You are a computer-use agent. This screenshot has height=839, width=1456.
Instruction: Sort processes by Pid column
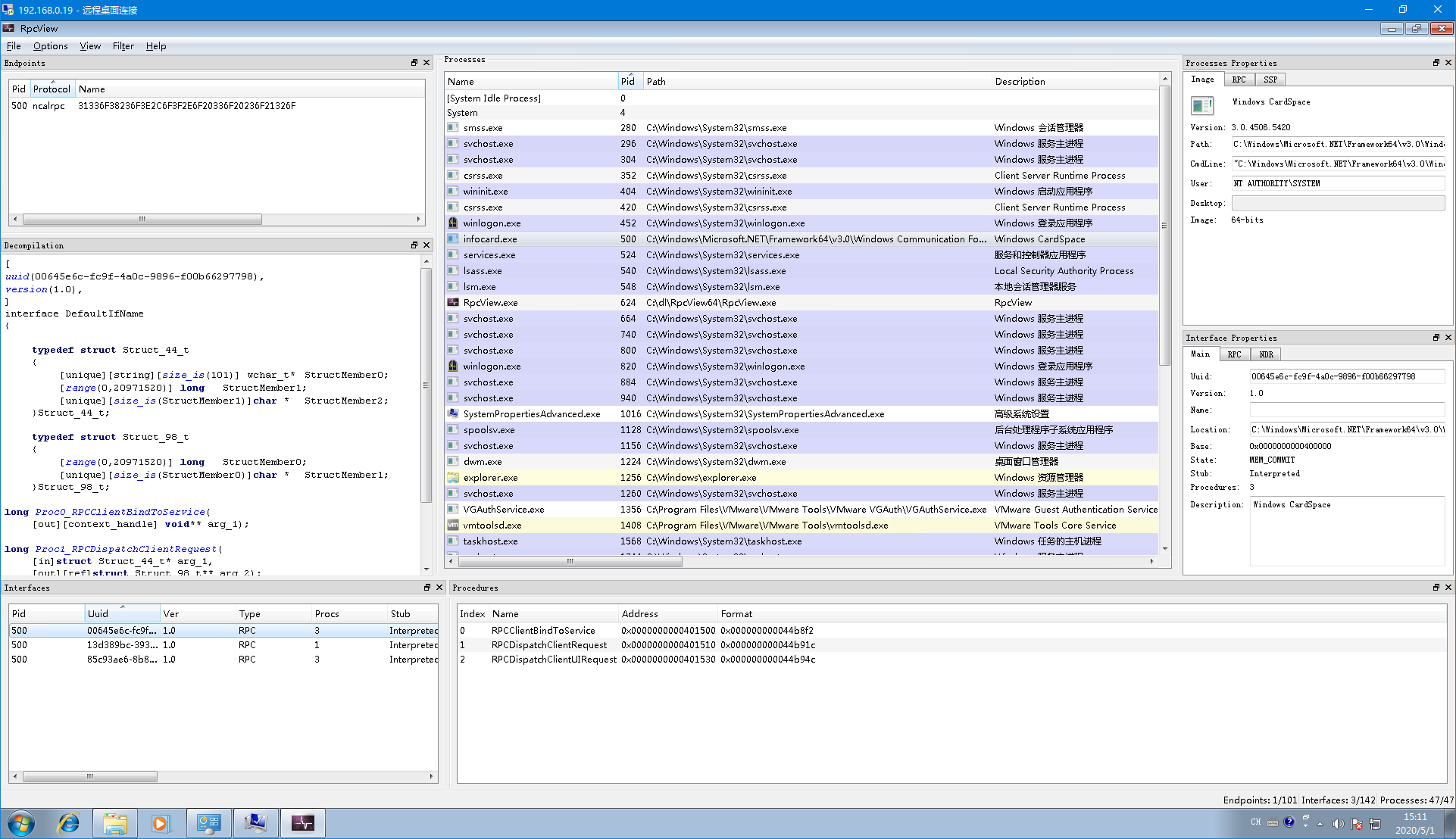click(x=630, y=82)
